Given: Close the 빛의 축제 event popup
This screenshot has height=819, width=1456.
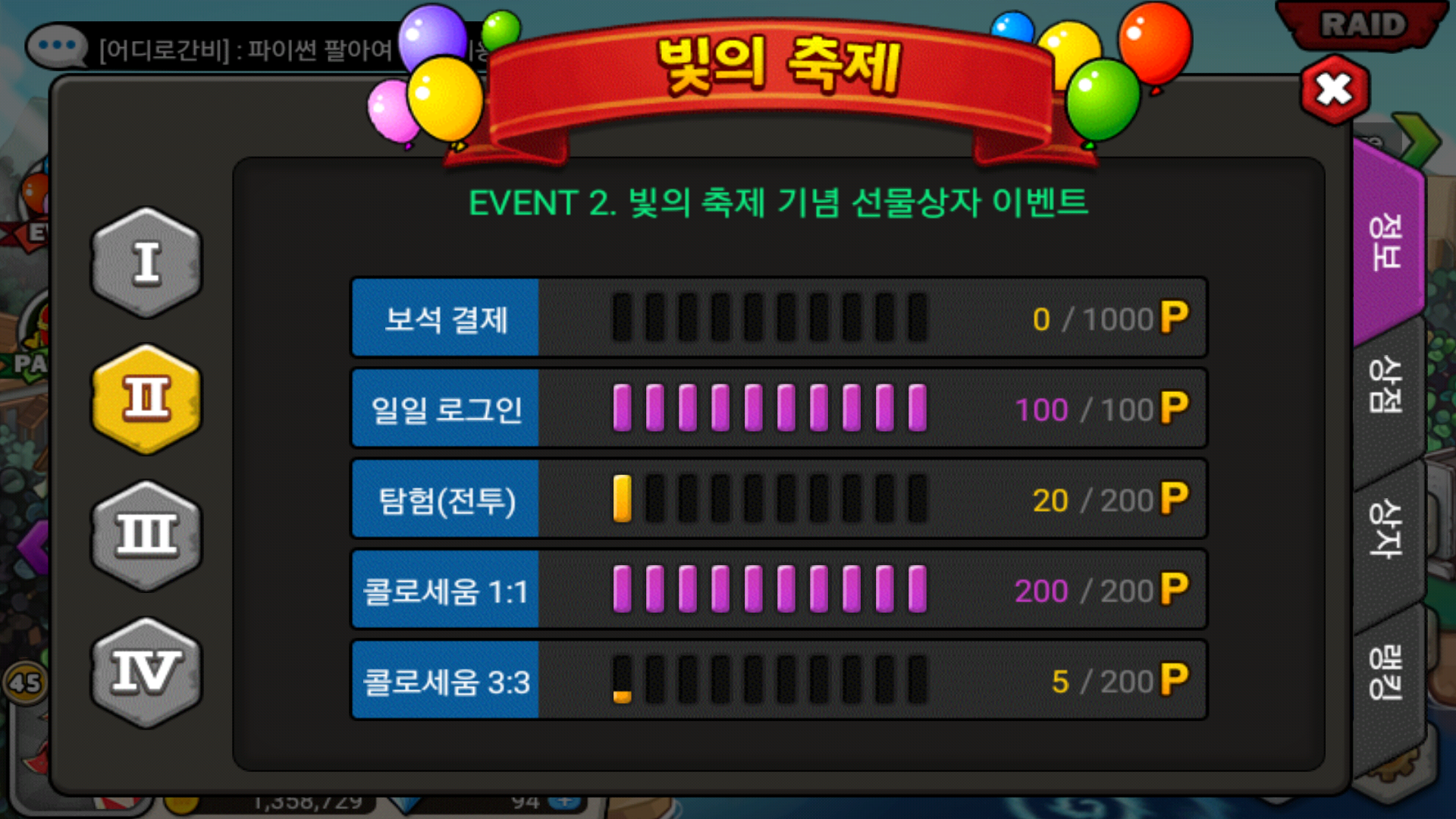Looking at the screenshot, I should (x=1334, y=90).
